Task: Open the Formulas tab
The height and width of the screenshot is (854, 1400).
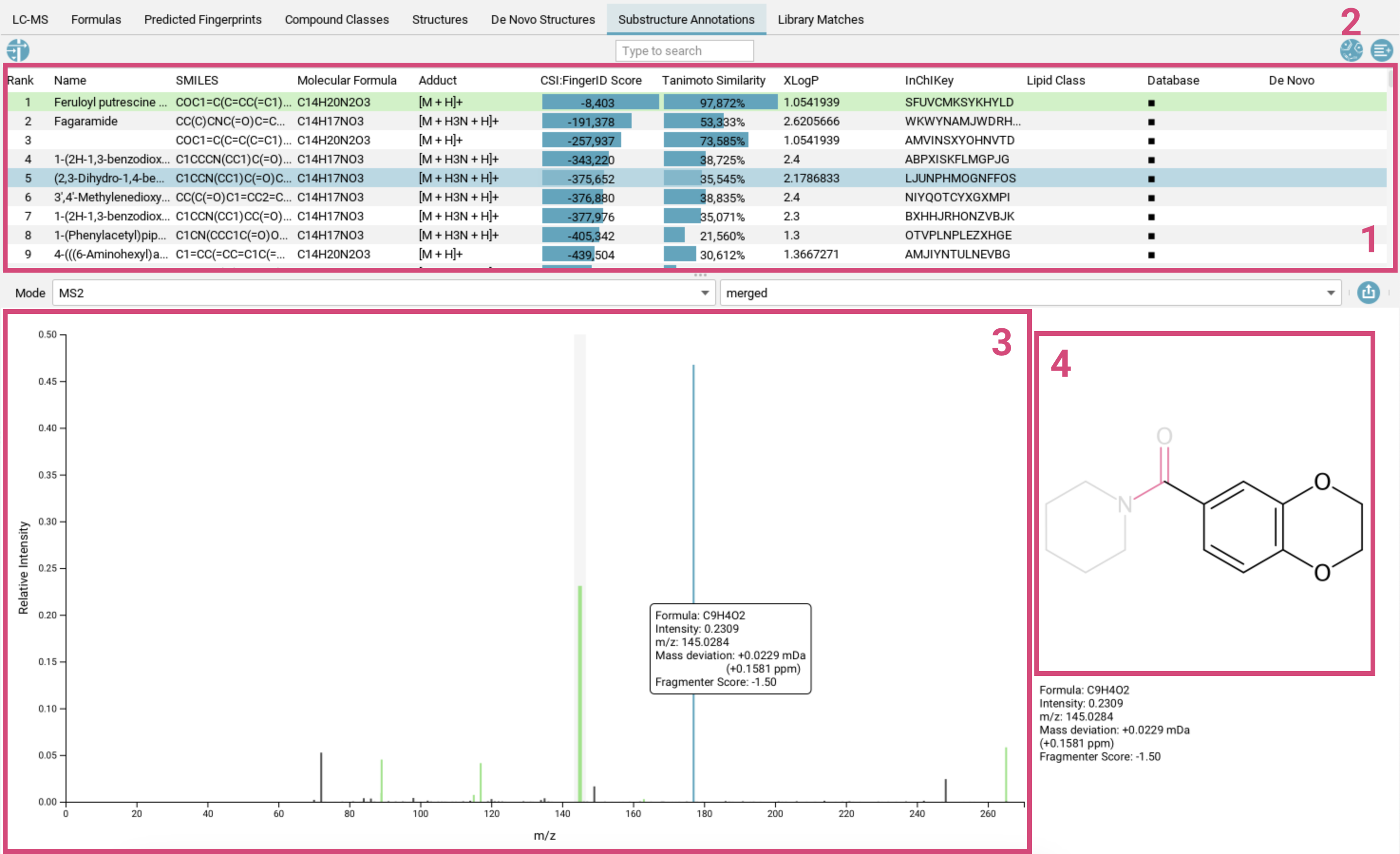Action: click(96, 19)
